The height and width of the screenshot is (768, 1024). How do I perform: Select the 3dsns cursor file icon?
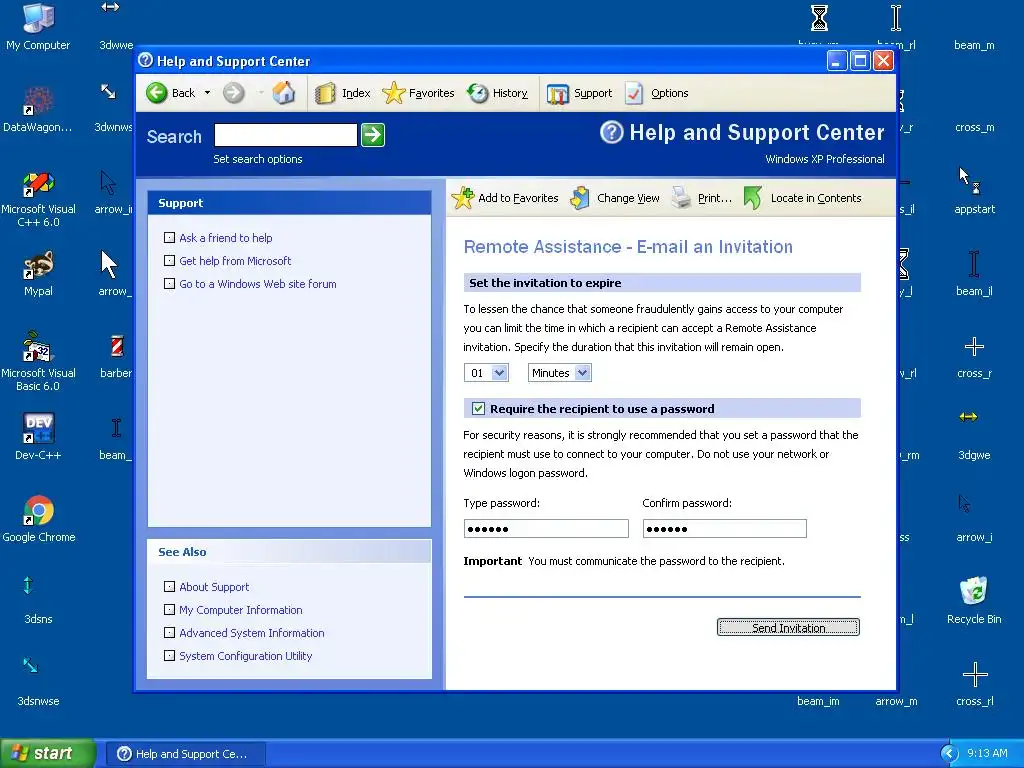[x=38, y=600]
